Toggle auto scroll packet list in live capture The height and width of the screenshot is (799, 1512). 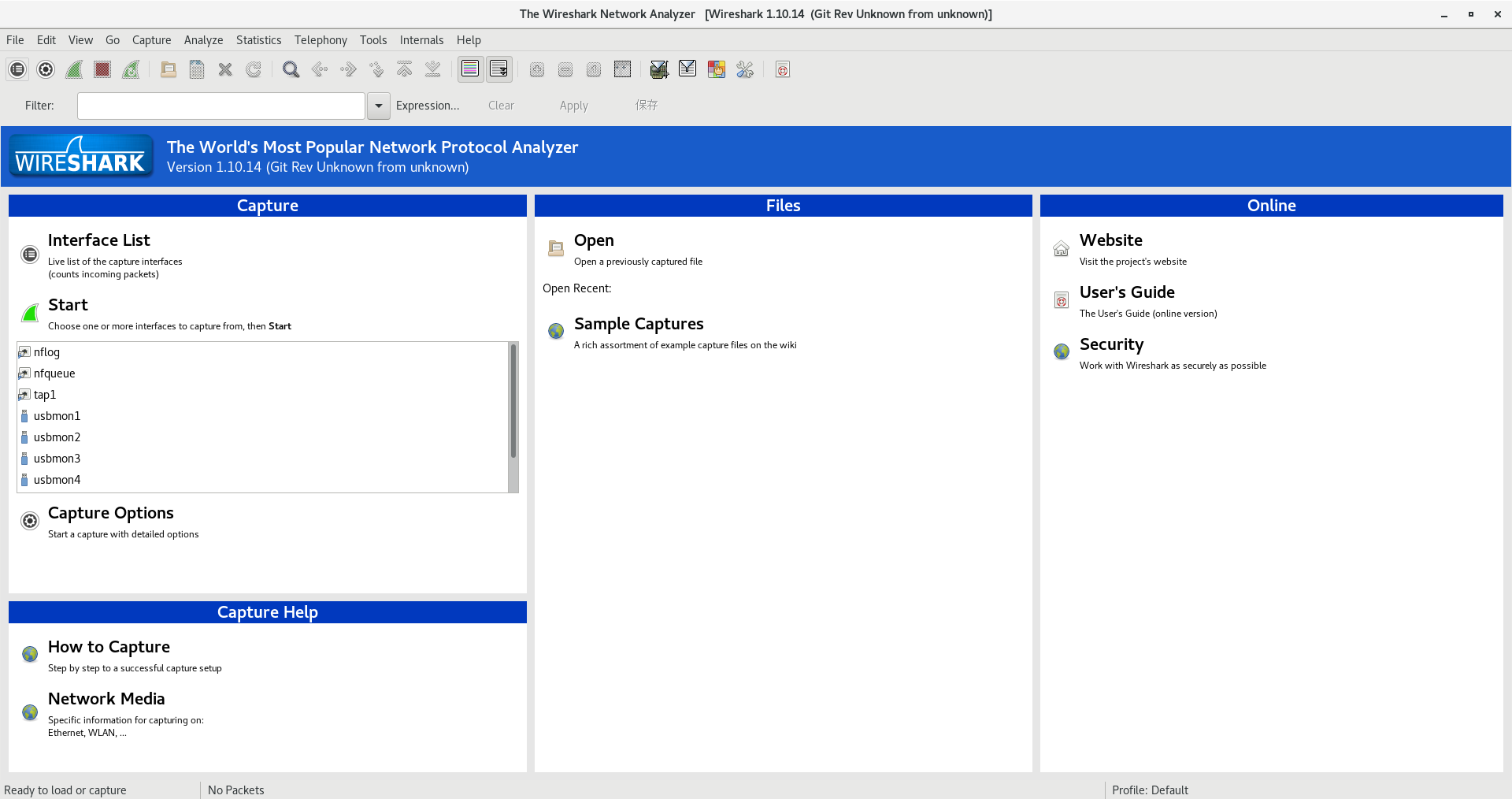click(x=499, y=69)
